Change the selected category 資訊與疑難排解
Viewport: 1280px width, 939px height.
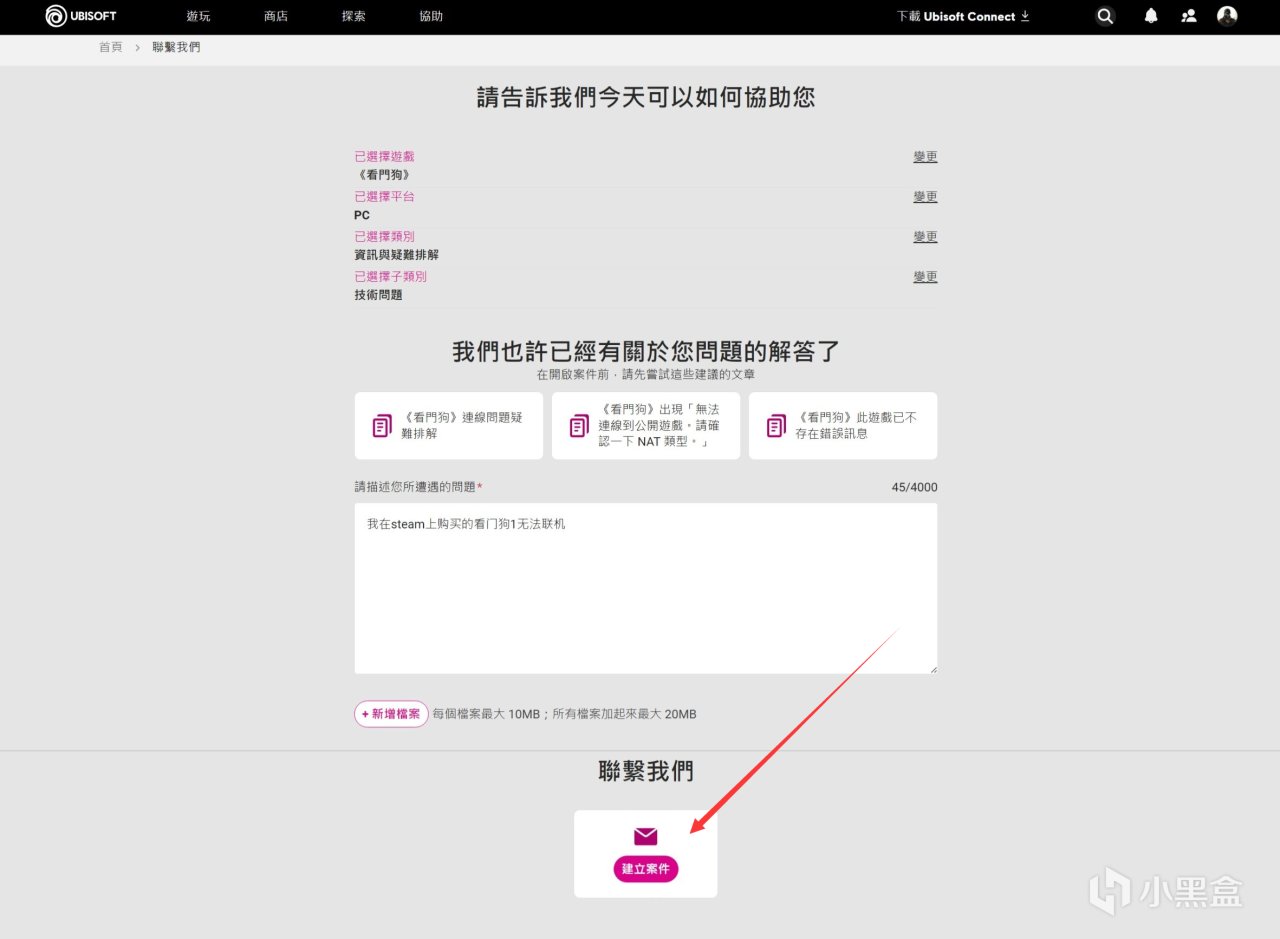[x=925, y=237]
